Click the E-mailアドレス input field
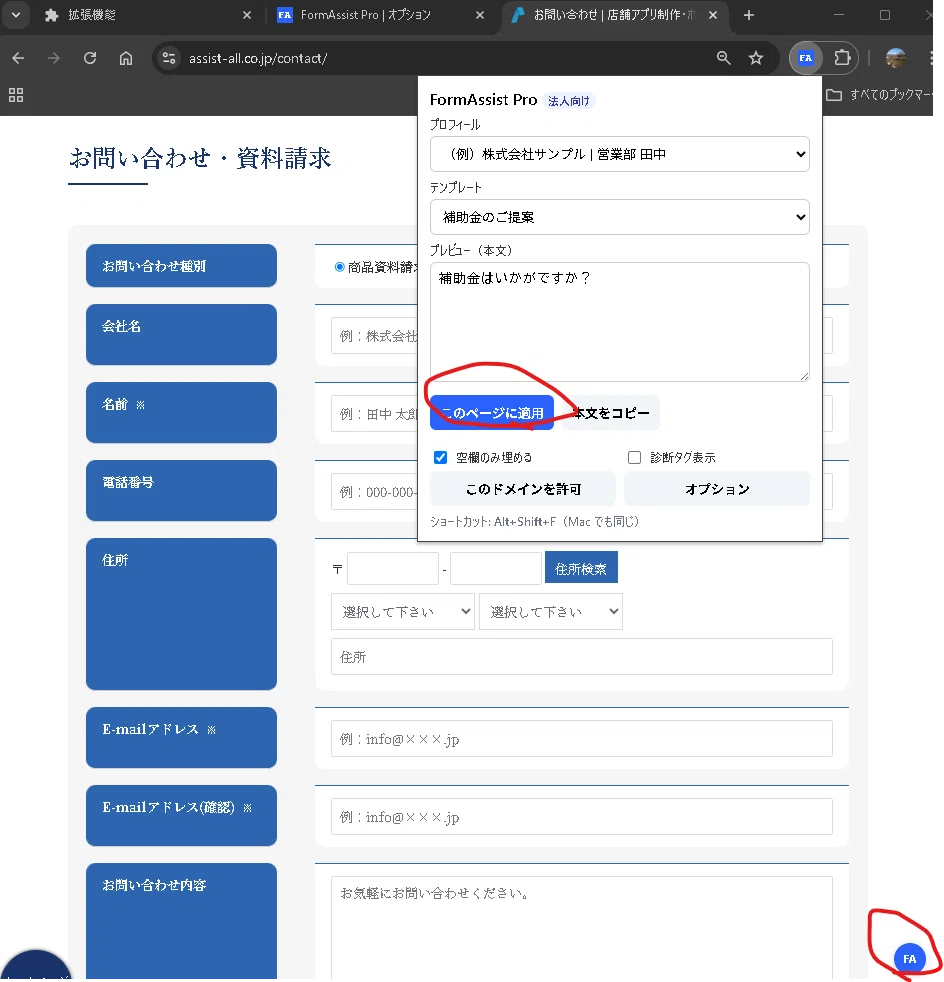This screenshot has width=944, height=982. [x=582, y=738]
